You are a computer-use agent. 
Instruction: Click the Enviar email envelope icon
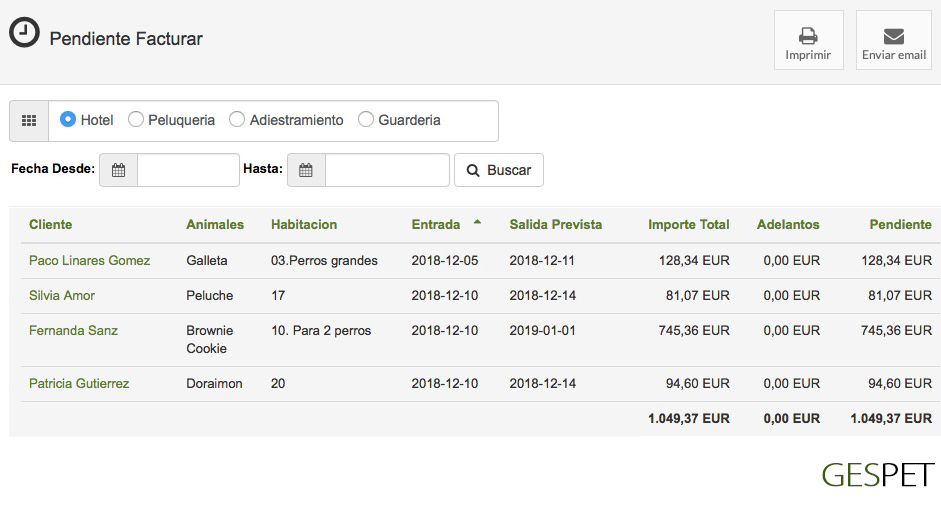point(893,36)
